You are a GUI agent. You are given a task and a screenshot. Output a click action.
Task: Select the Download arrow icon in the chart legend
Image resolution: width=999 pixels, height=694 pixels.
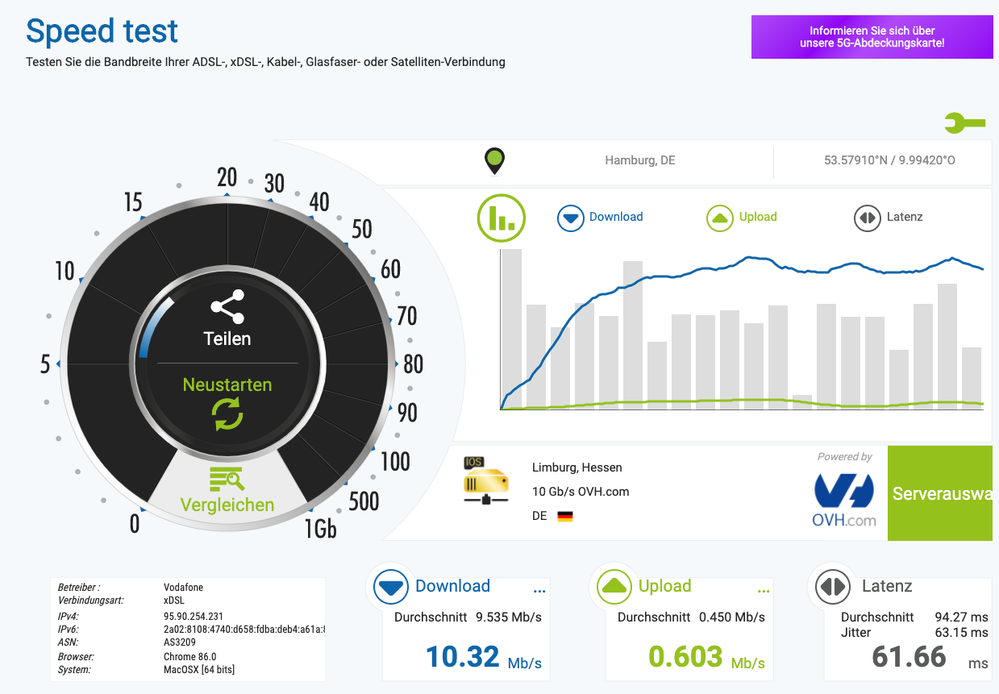click(571, 217)
